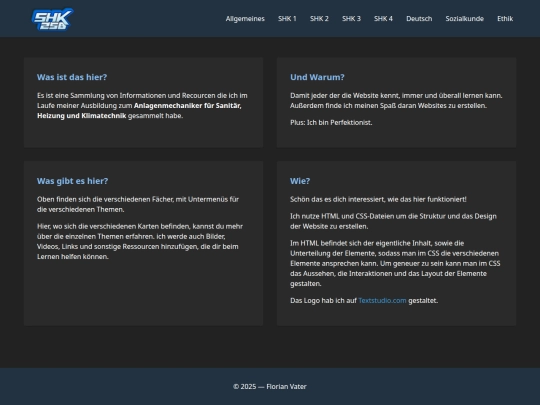Open the Sozialkunde menu
The height and width of the screenshot is (405, 540).
[x=465, y=19]
